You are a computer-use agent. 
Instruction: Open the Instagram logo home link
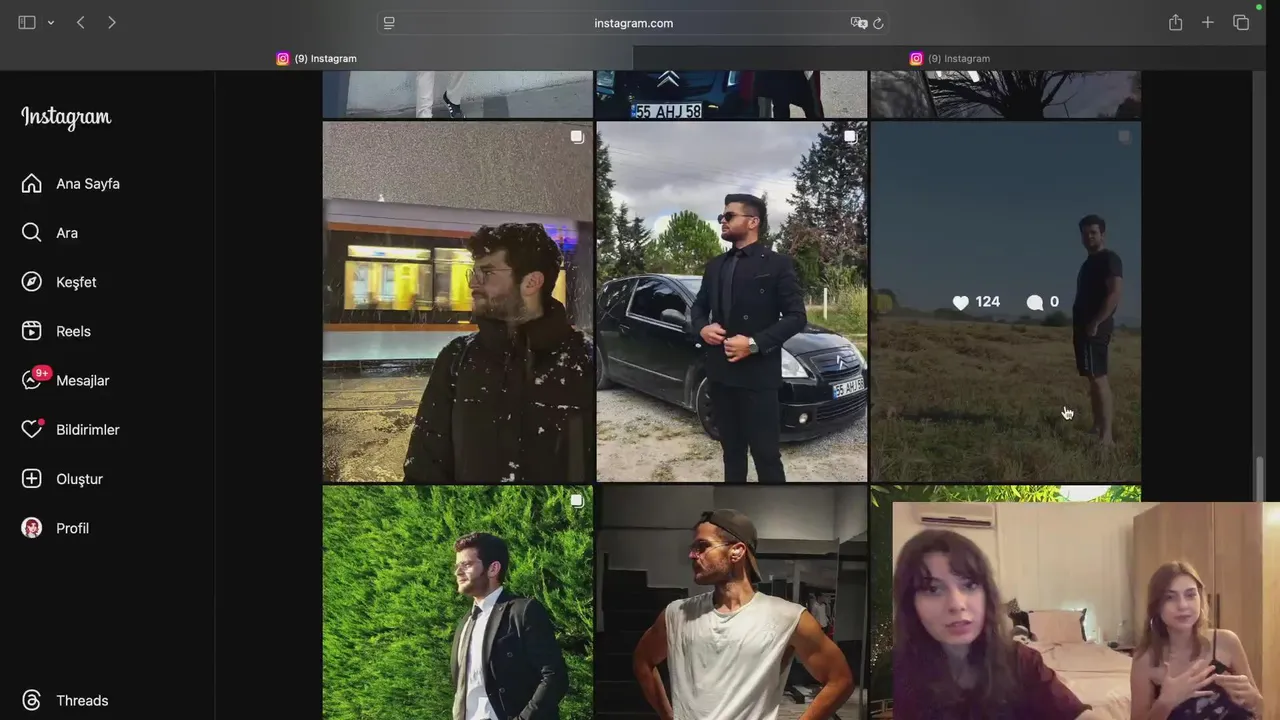tap(66, 117)
